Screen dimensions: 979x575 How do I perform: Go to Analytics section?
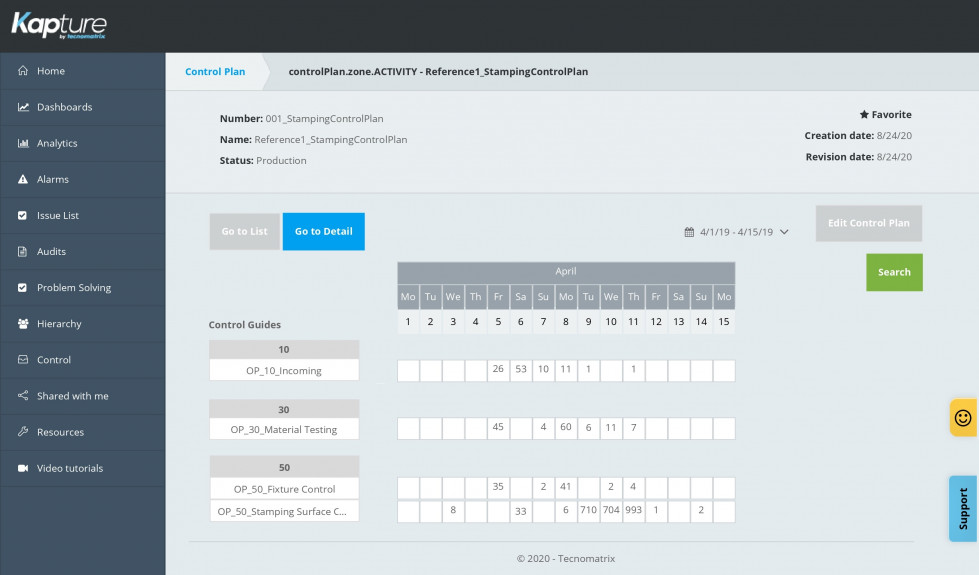[83, 143]
